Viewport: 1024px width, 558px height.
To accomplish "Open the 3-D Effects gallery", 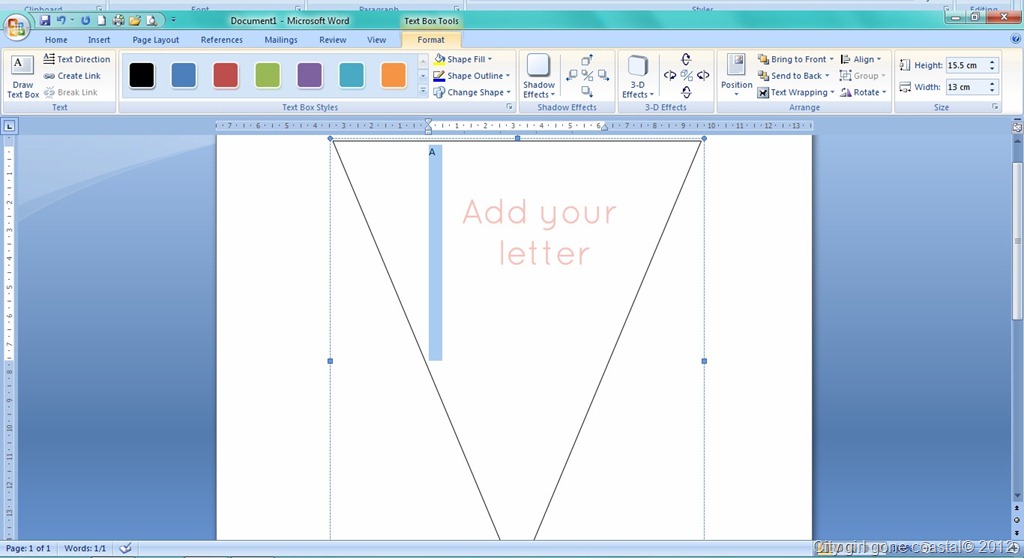I will coord(637,76).
